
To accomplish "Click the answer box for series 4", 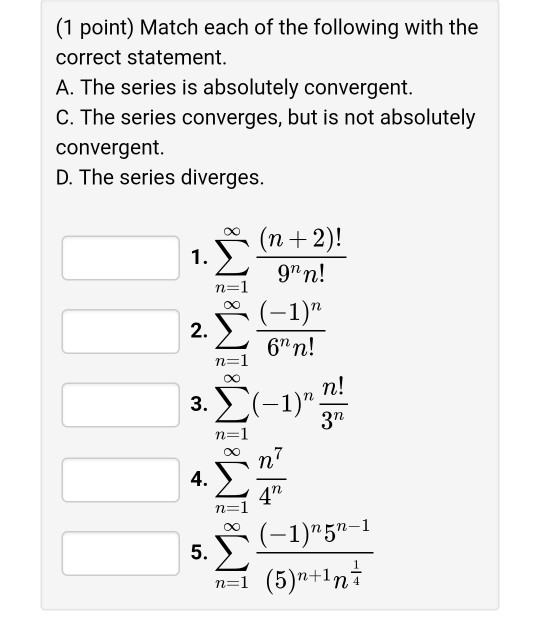I will [121, 480].
